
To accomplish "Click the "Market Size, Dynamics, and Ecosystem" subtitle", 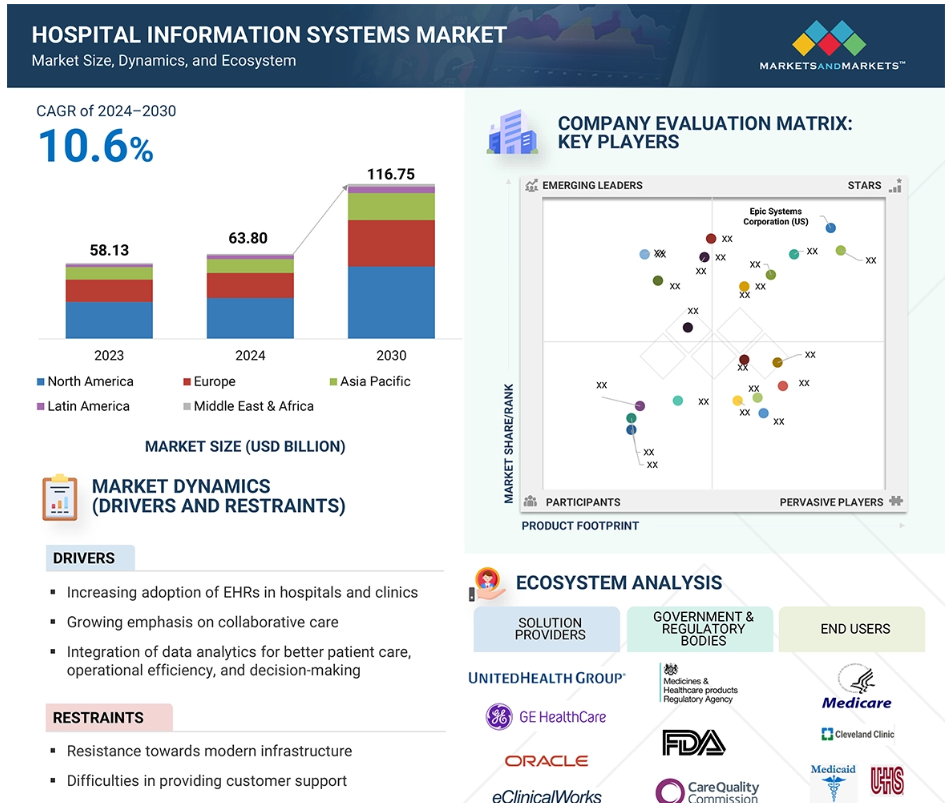I will [x=164, y=61].
